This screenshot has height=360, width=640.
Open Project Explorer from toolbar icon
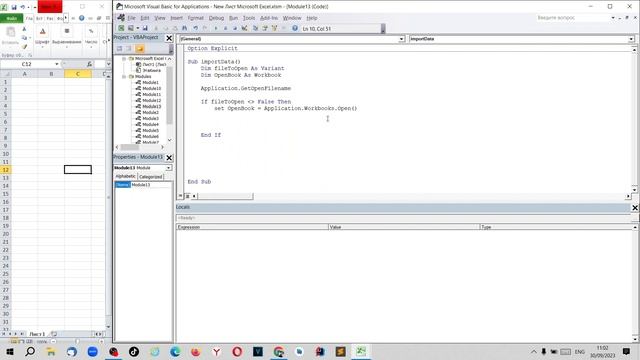(256, 28)
